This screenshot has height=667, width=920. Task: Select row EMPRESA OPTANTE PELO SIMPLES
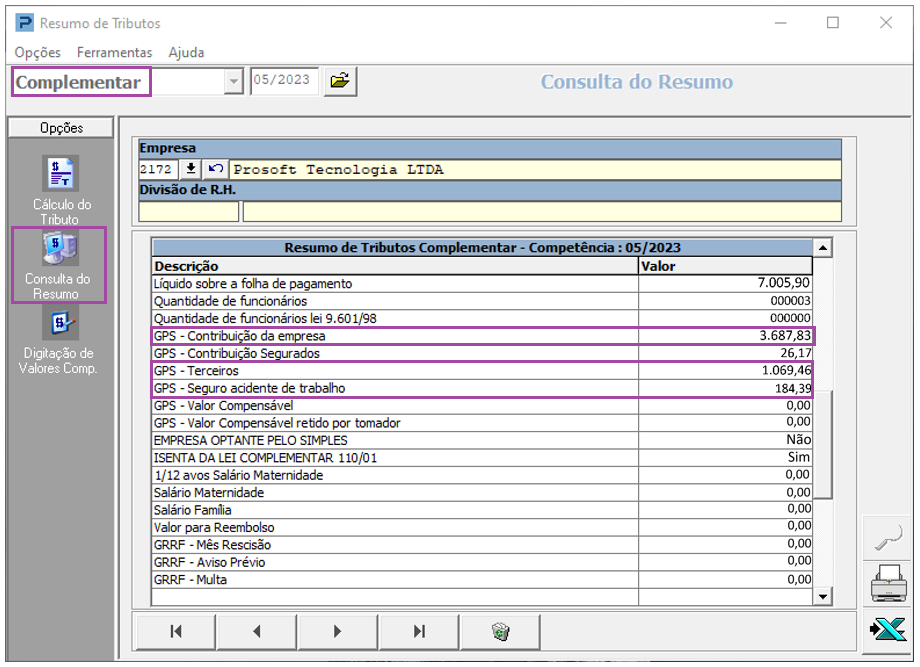482,441
